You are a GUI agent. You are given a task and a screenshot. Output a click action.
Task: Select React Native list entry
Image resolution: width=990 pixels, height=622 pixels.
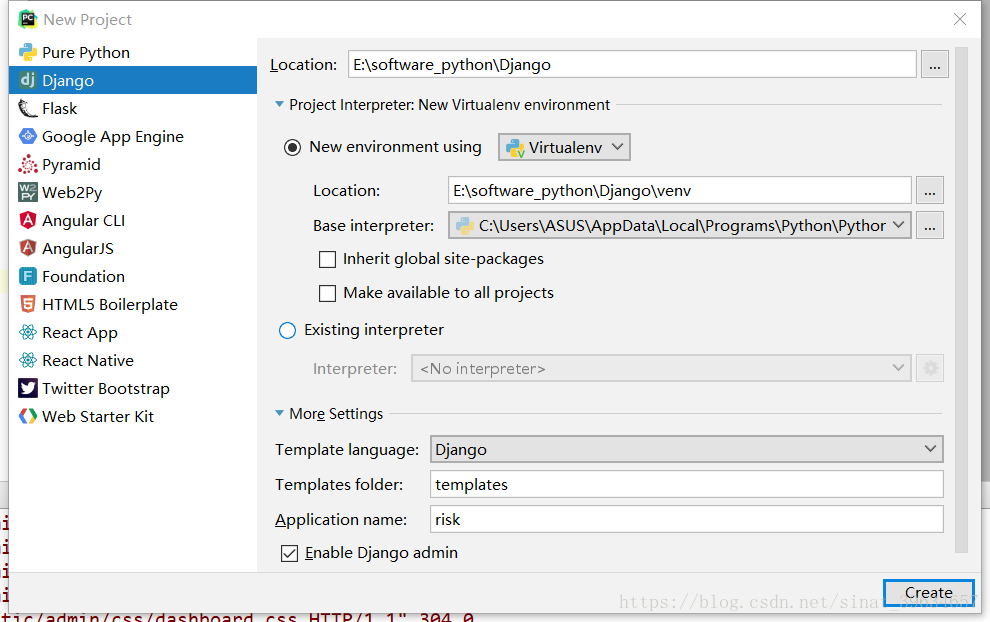click(x=133, y=360)
